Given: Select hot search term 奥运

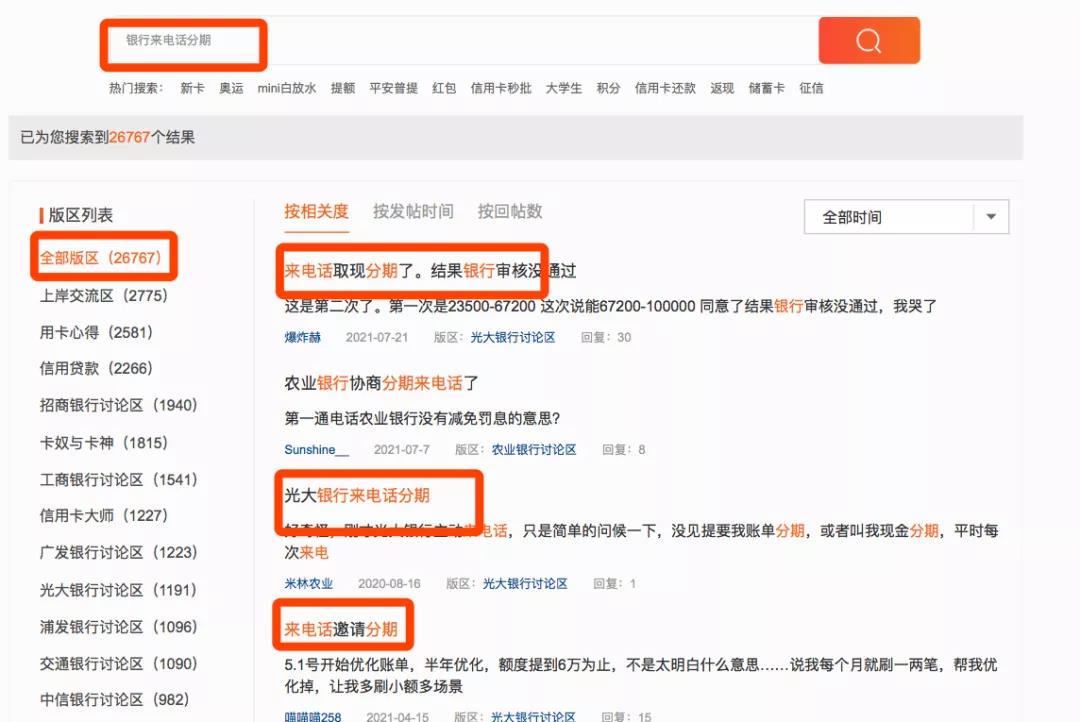Looking at the screenshot, I should 231,88.
